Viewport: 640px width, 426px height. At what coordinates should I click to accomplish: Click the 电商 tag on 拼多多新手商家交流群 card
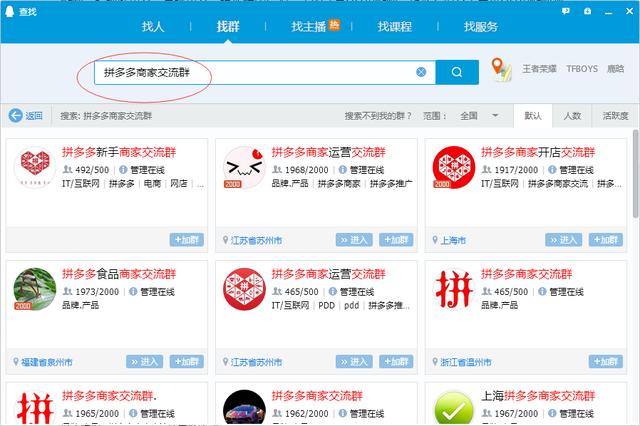(x=152, y=184)
